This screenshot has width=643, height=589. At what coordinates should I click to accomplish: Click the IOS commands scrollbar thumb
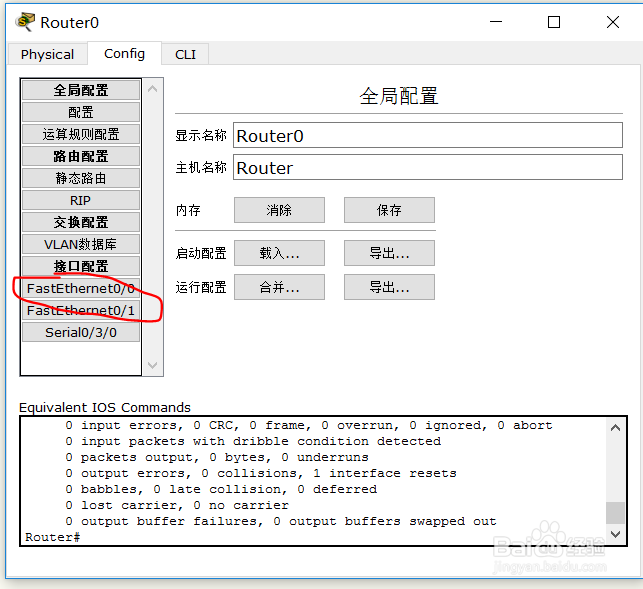click(x=615, y=513)
